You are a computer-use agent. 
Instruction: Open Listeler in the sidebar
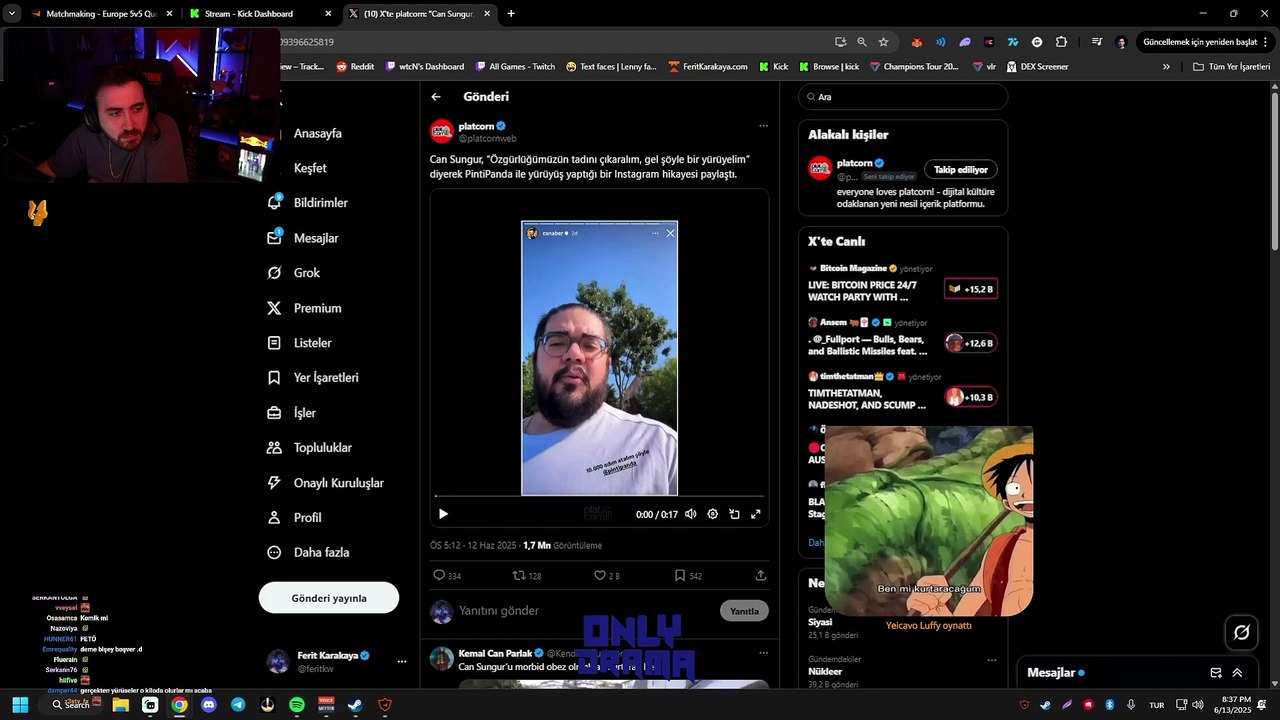point(299,343)
